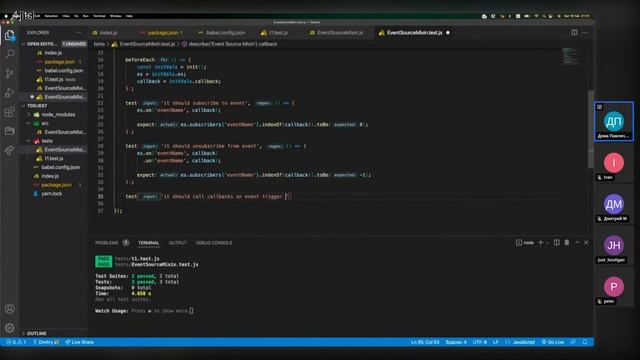Close the terminal panel
The image size is (640, 360).
tap(587, 242)
